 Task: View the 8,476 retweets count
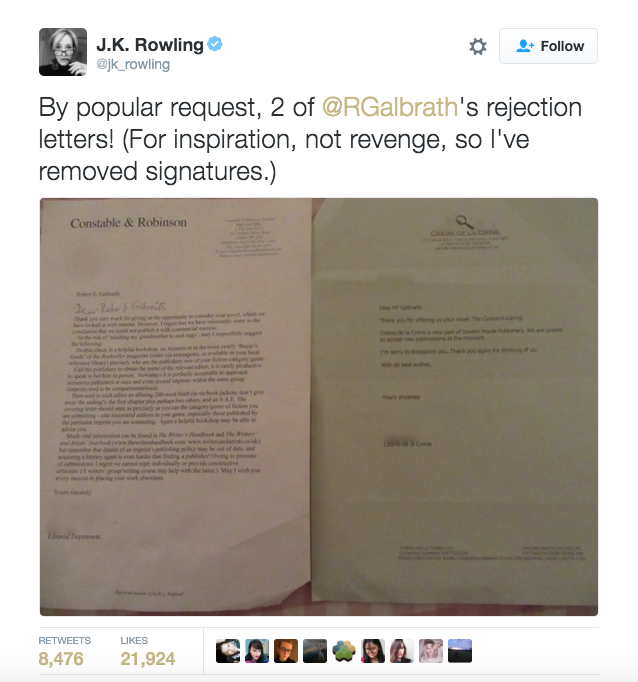click(x=61, y=659)
